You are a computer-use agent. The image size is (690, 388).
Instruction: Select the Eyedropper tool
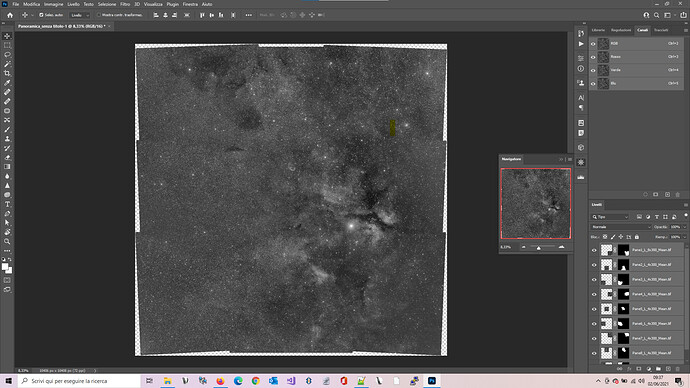[x=7, y=83]
